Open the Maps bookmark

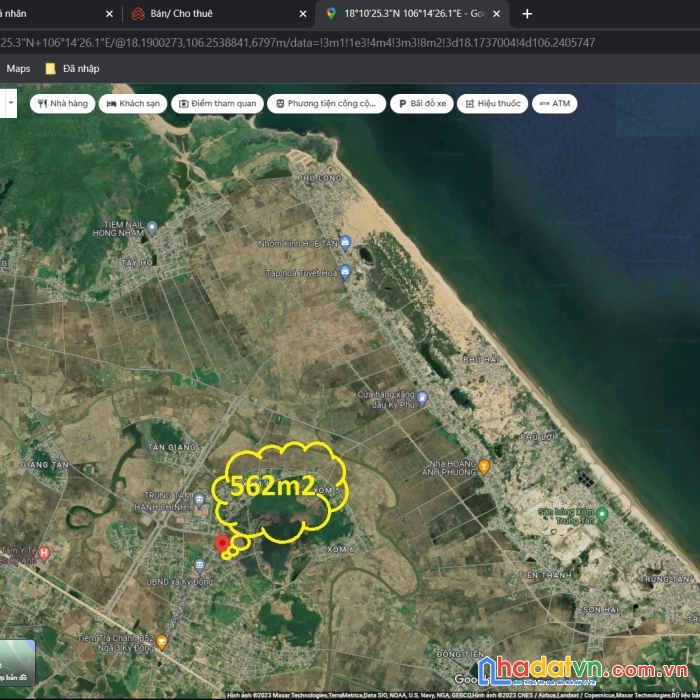pyautogui.click(x=18, y=69)
